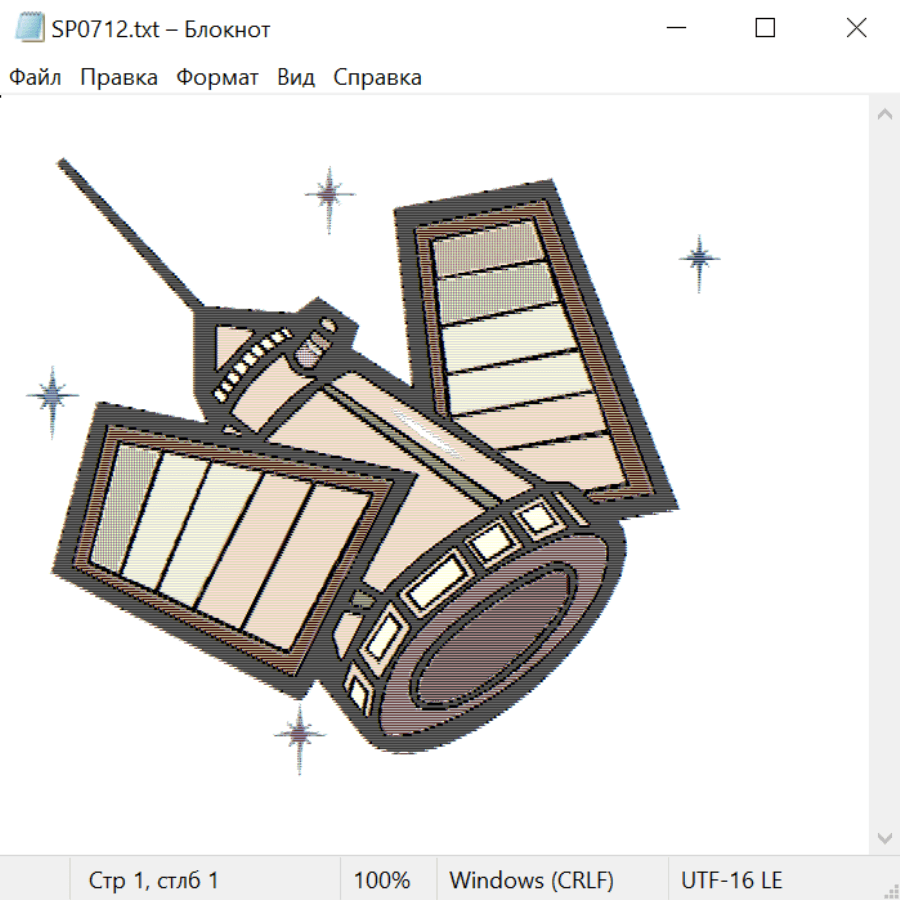The image size is (900, 900).
Task: Open the Справка menu
Action: click(x=377, y=78)
